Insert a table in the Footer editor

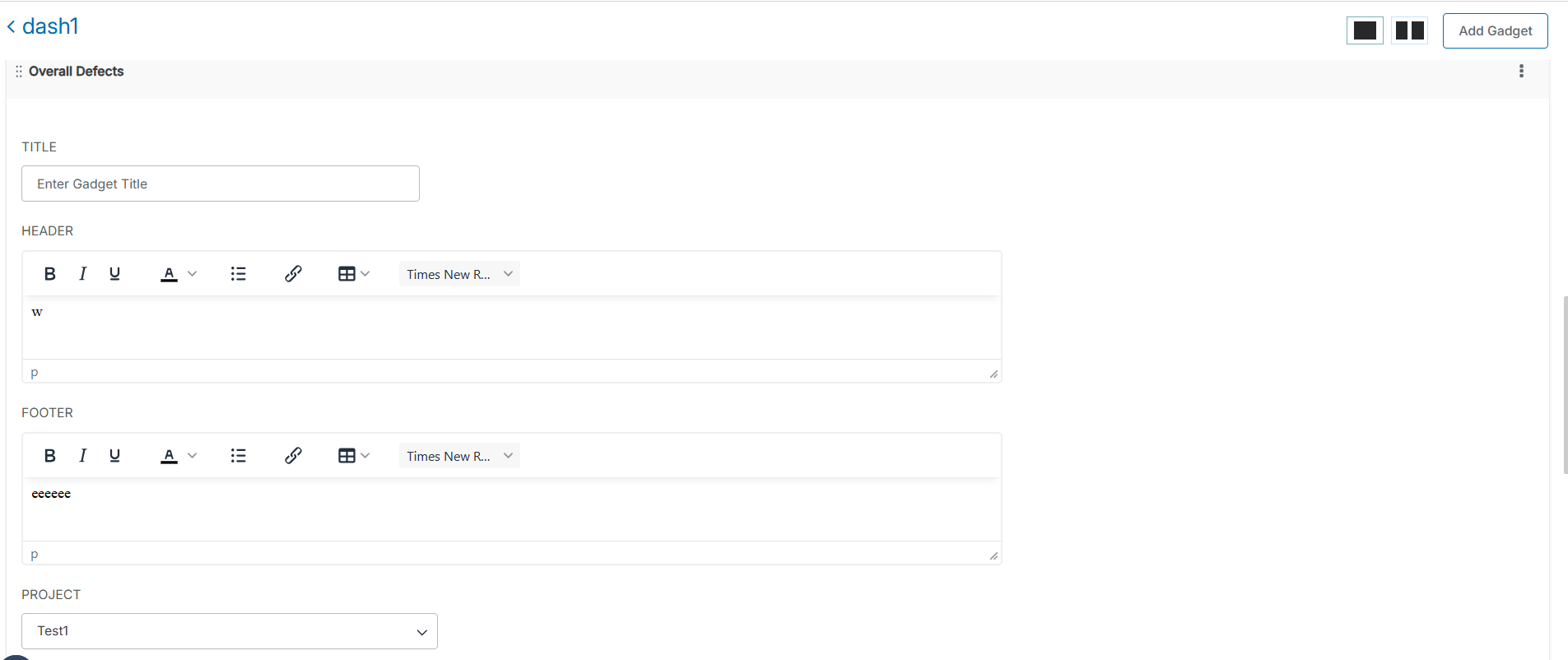pos(347,455)
